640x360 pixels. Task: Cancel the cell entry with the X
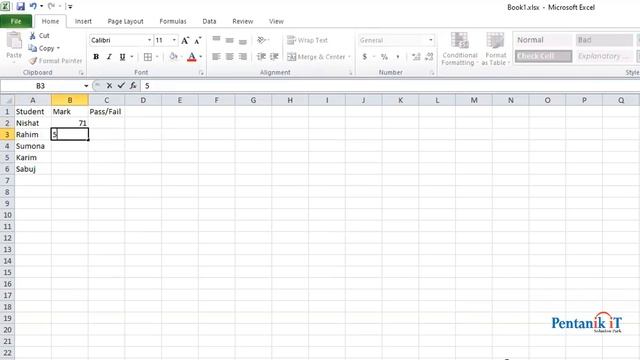click(109, 86)
